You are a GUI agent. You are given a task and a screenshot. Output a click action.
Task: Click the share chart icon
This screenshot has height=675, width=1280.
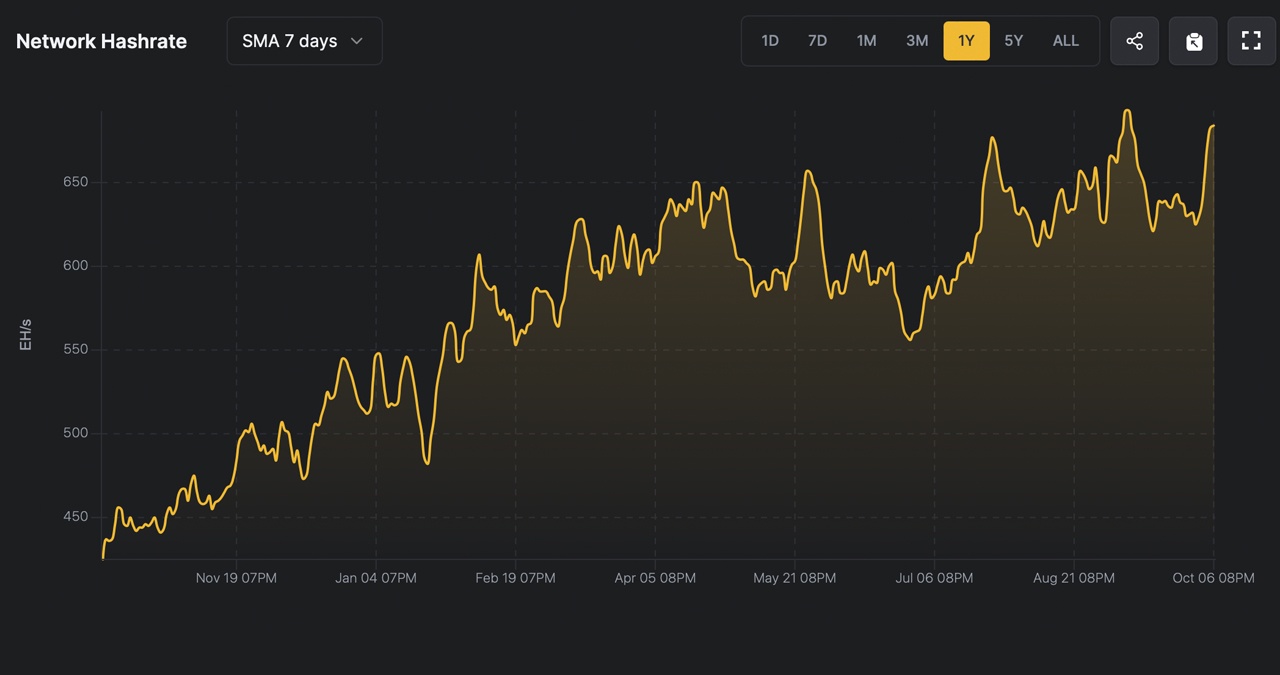1134,41
